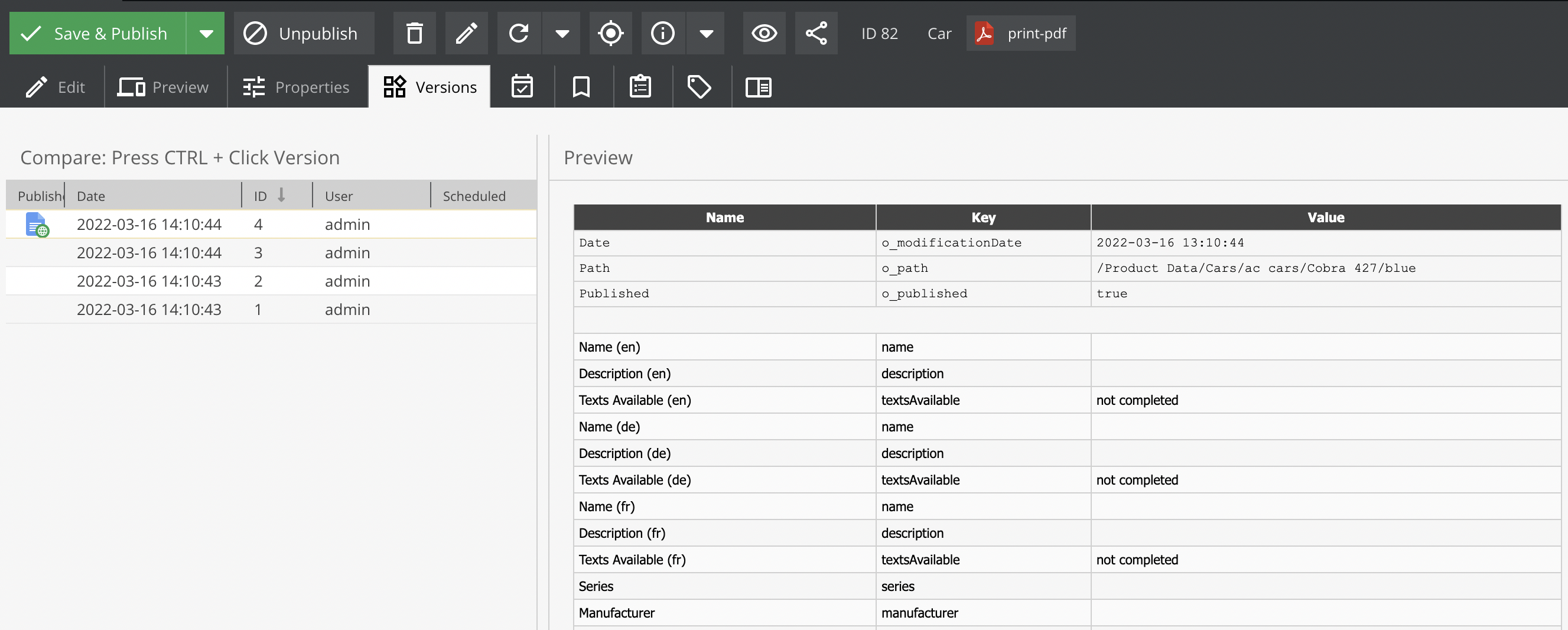Click the eye preview icon
Image resolution: width=1568 pixels, height=630 pixels.
click(764, 34)
